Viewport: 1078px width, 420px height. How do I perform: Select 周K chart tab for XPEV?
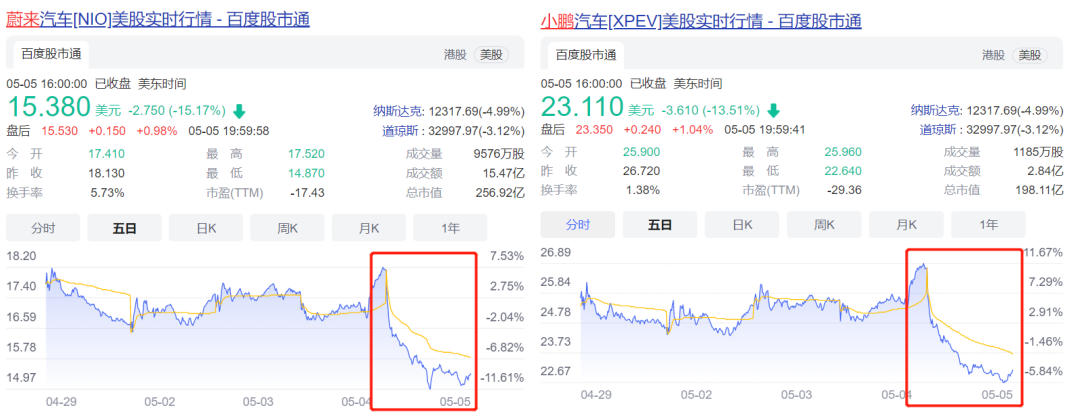(x=824, y=225)
